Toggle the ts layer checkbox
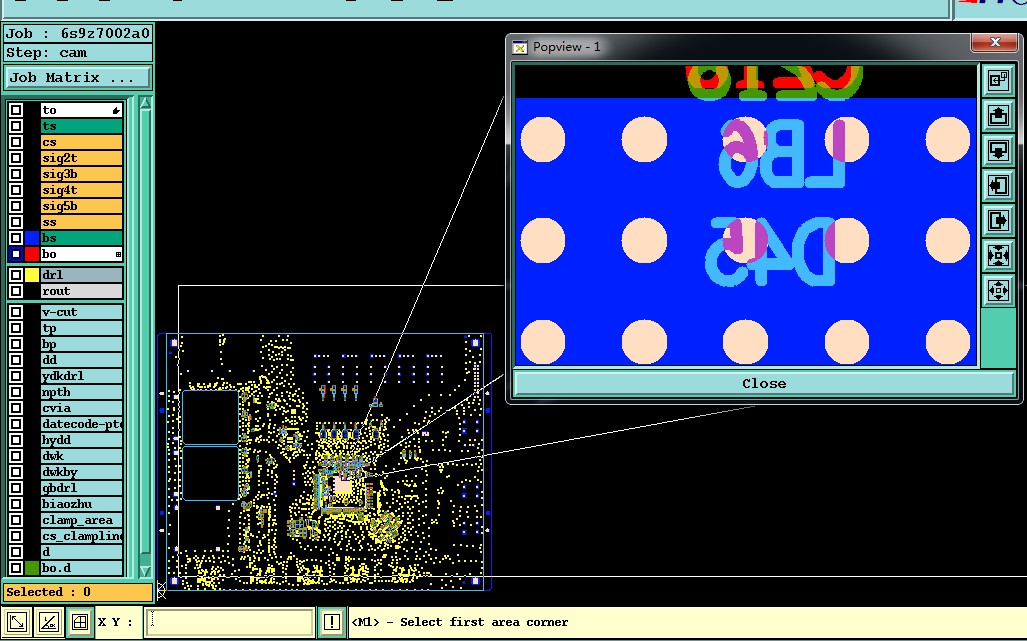Image resolution: width=1027 pixels, height=641 pixels. (x=16, y=126)
